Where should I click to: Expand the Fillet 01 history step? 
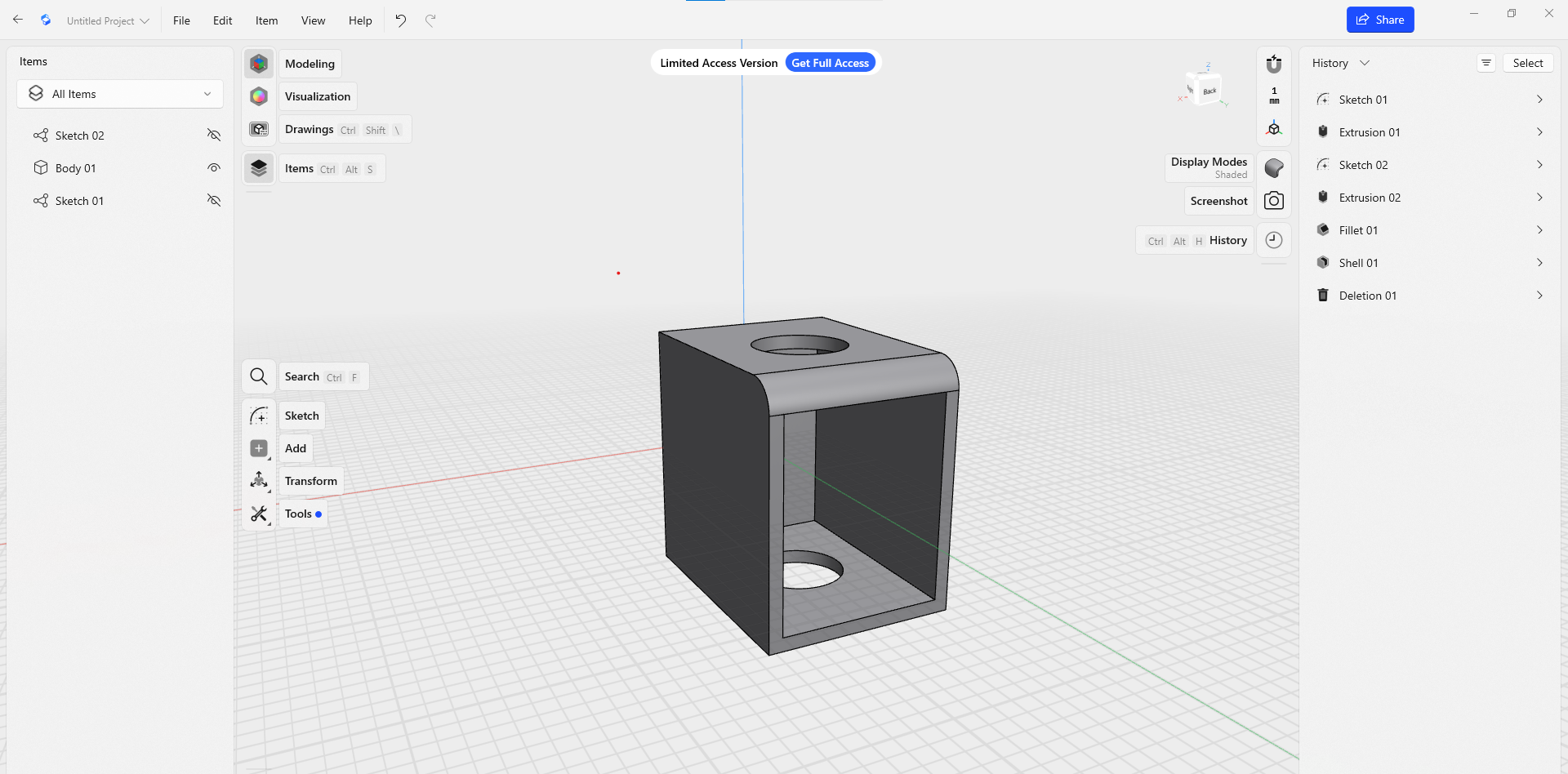click(x=1539, y=229)
